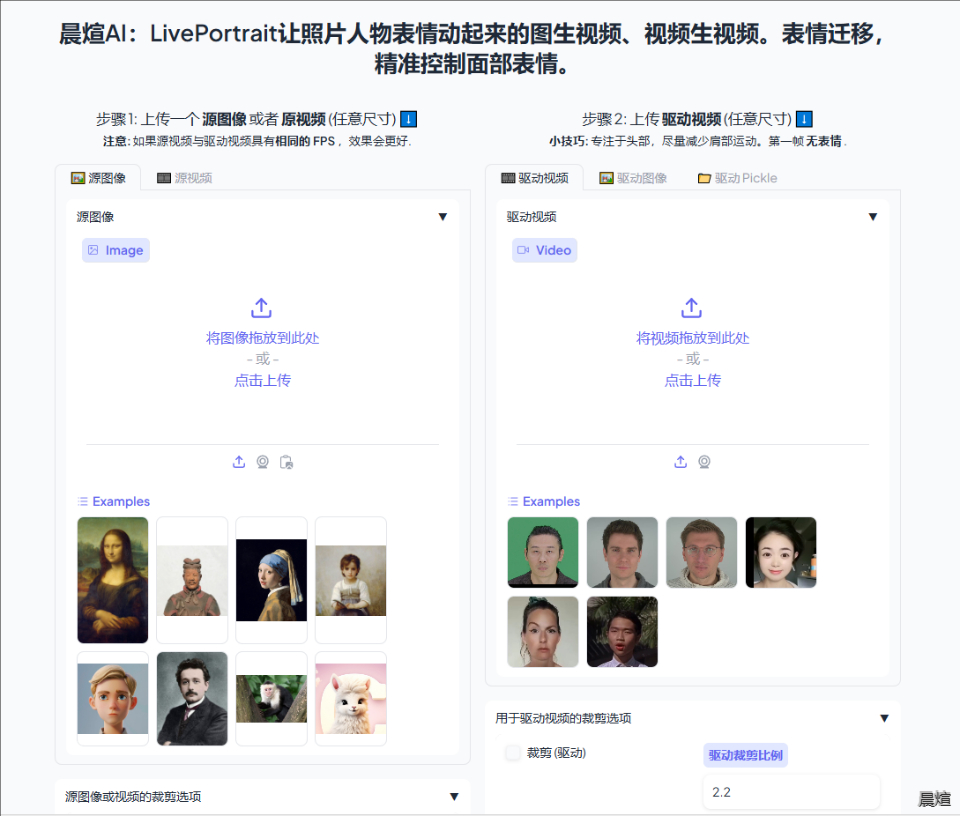Screen dimensions: 960x816
Task: Select the Mona Lisa example image
Action: [113, 580]
